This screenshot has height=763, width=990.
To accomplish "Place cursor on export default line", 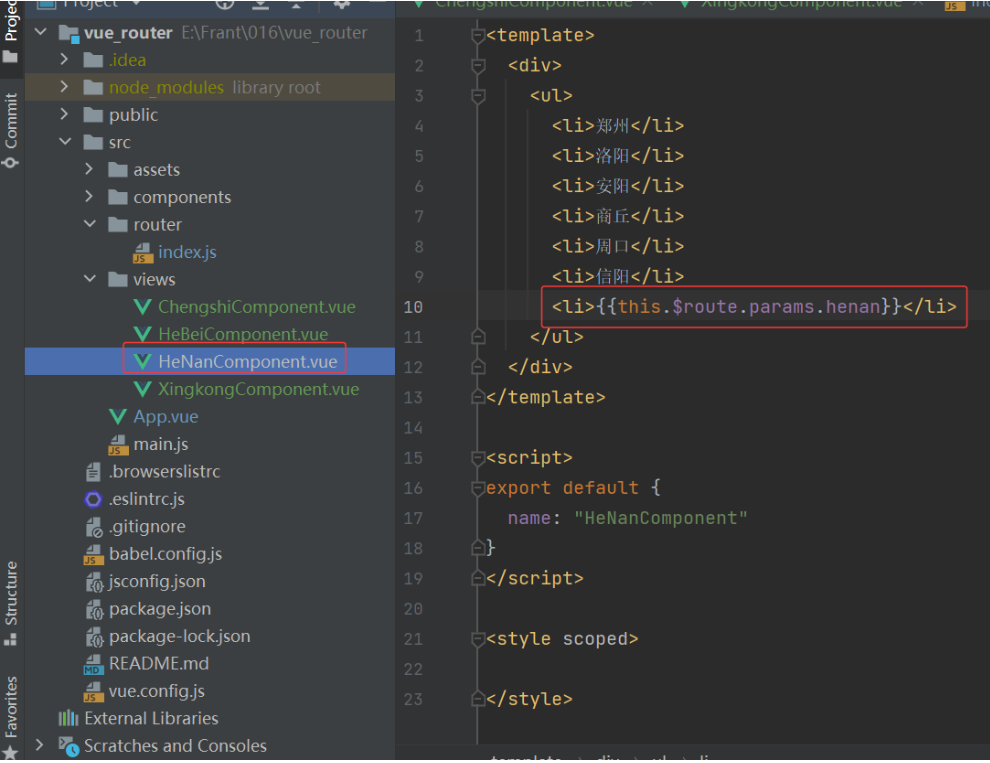I will 573,488.
